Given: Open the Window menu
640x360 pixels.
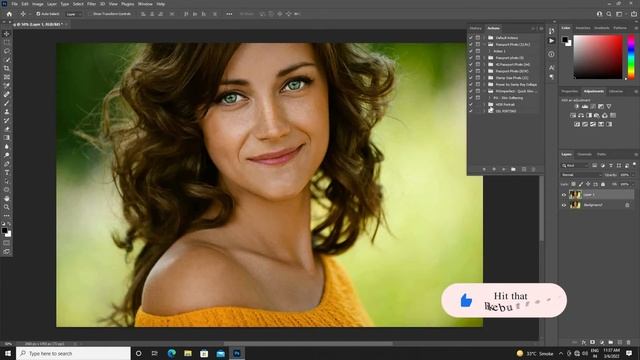Looking at the screenshot, I should (145, 4).
